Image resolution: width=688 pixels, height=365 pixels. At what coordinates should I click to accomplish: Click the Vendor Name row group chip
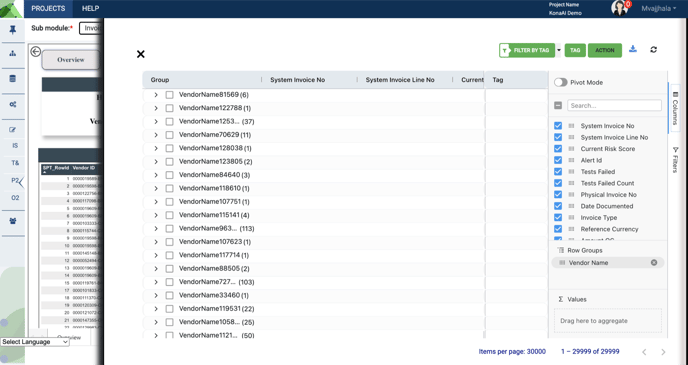[608, 262]
